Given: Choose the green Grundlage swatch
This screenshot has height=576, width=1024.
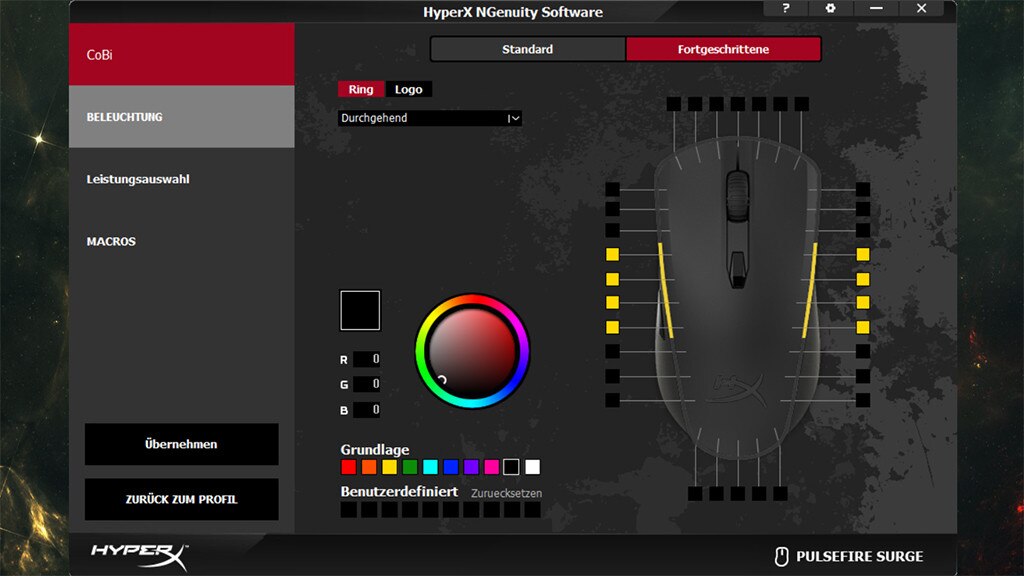Looking at the screenshot, I should 410,467.
